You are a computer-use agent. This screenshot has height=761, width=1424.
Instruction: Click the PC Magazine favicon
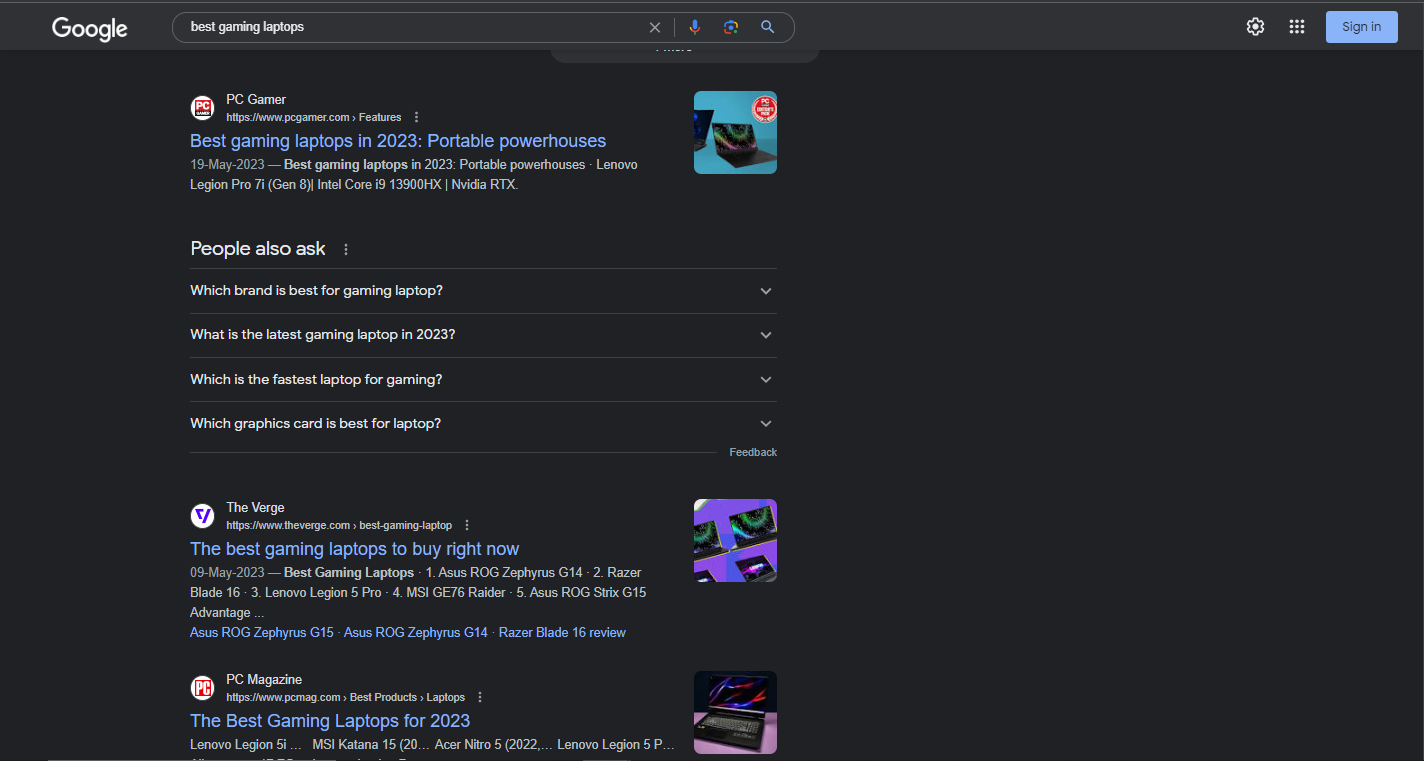click(203, 688)
